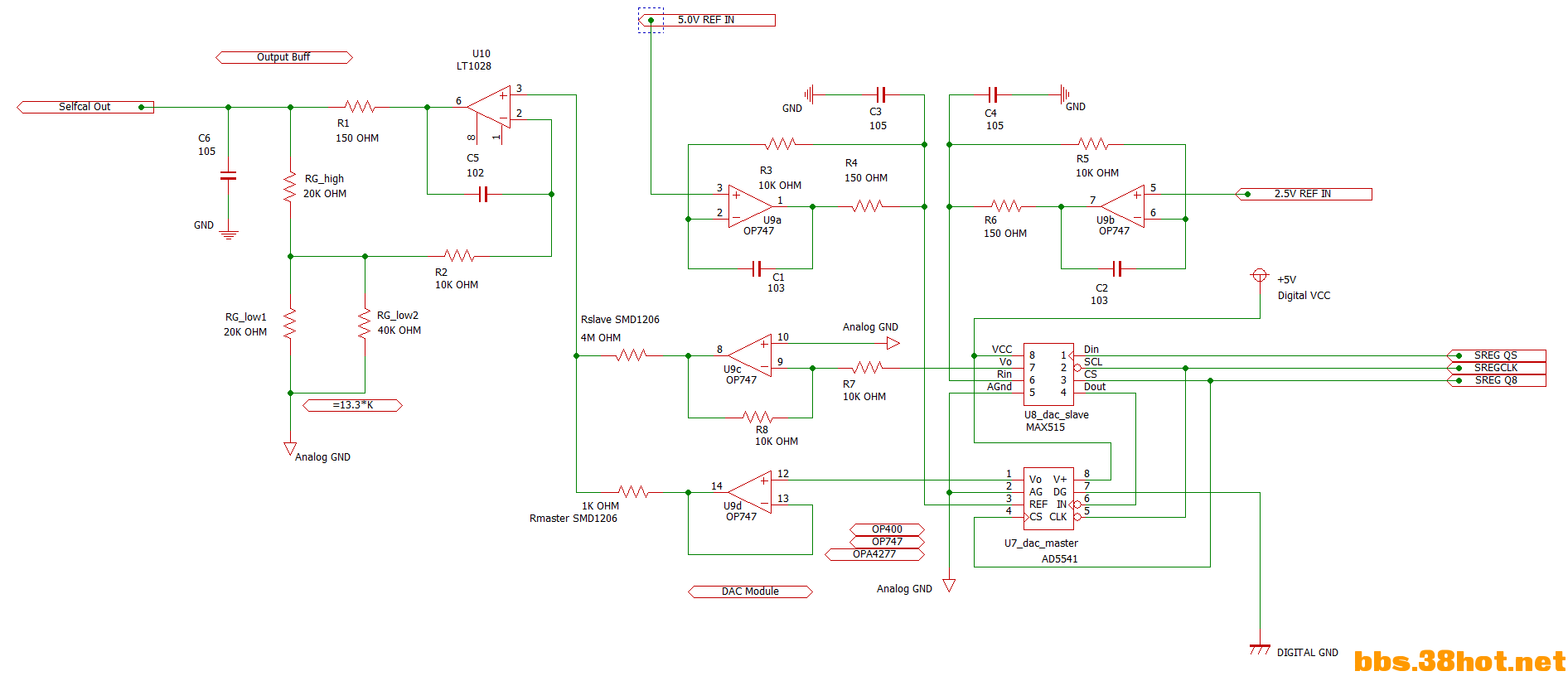
Task: Click the LT1028 part name text
Action: pos(474,66)
